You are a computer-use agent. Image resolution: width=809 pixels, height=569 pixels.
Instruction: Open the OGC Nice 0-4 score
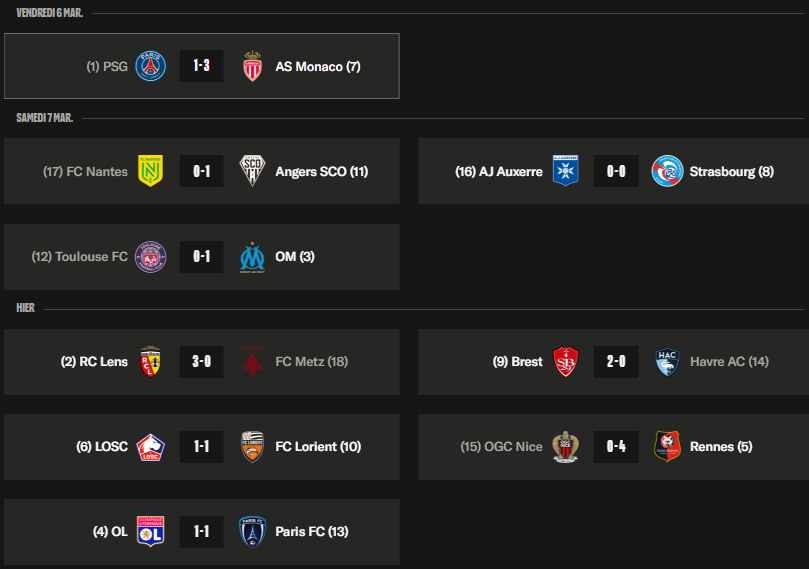point(616,446)
